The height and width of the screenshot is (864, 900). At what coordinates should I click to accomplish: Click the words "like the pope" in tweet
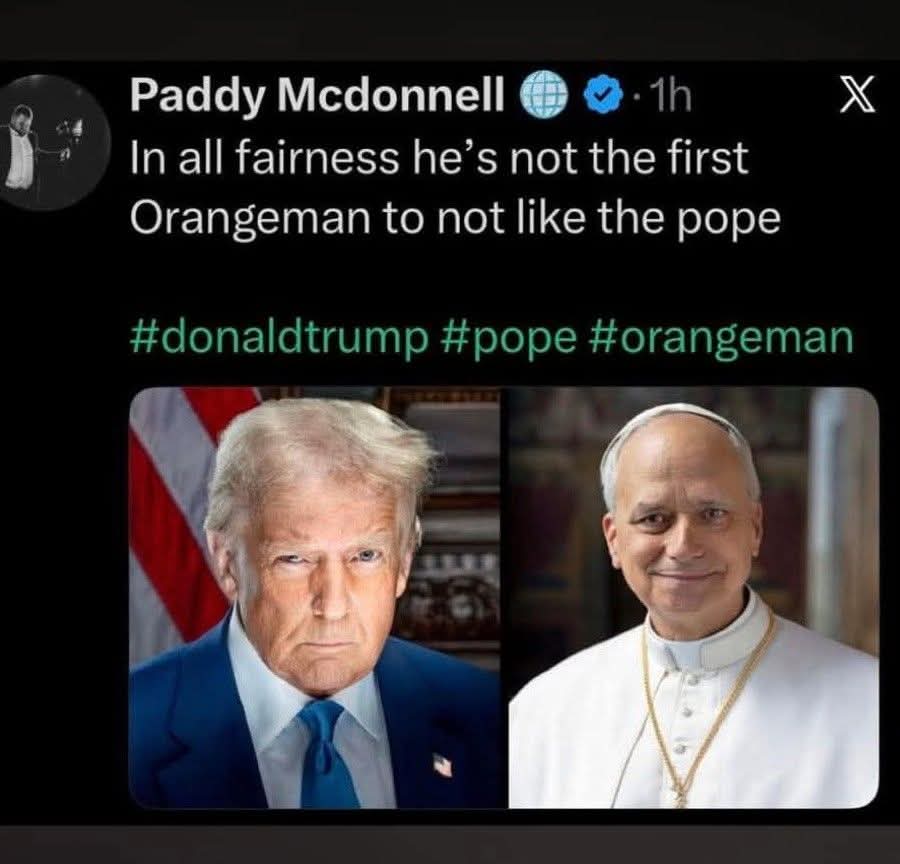(x=666, y=219)
